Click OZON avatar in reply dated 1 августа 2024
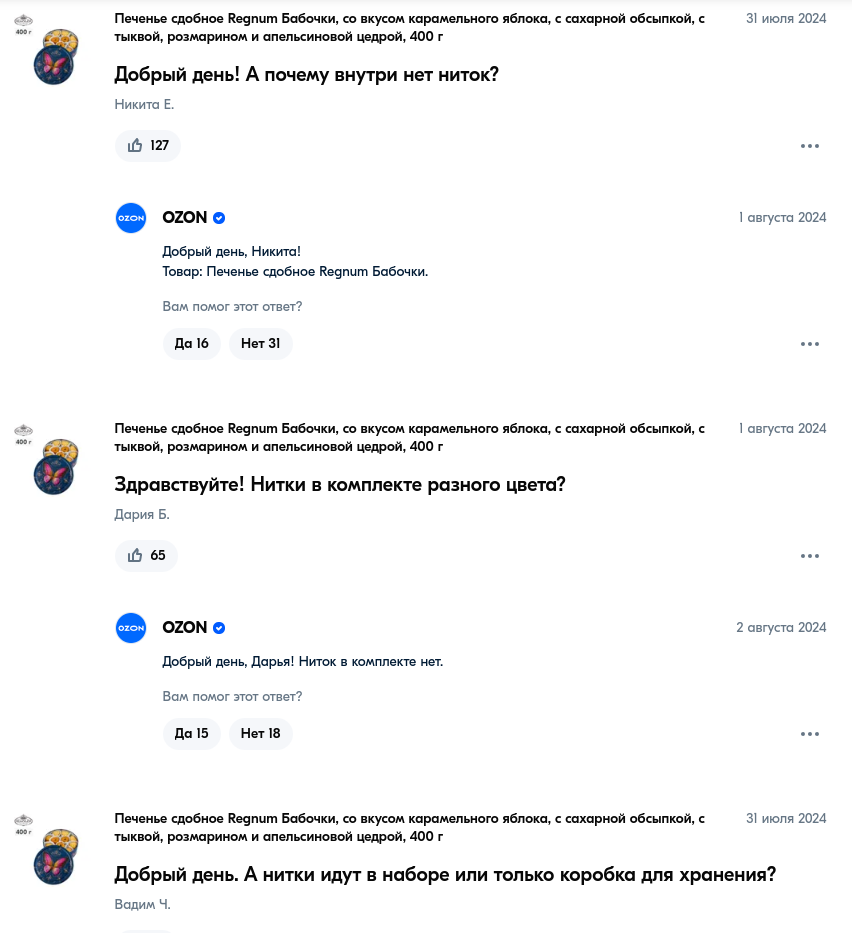This screenshot has width=852, height=933. point(131,218)
